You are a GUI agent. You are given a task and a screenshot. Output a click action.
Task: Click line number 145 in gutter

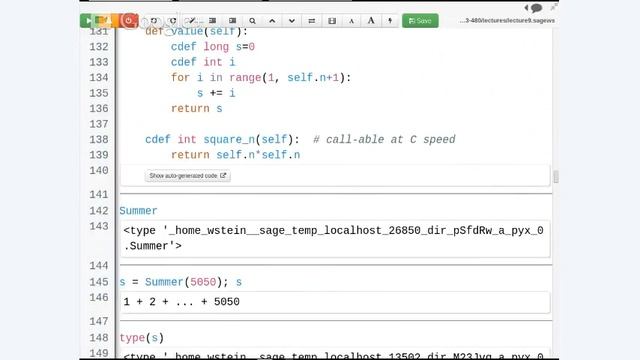pyautogui.click(x=99, y=282)
